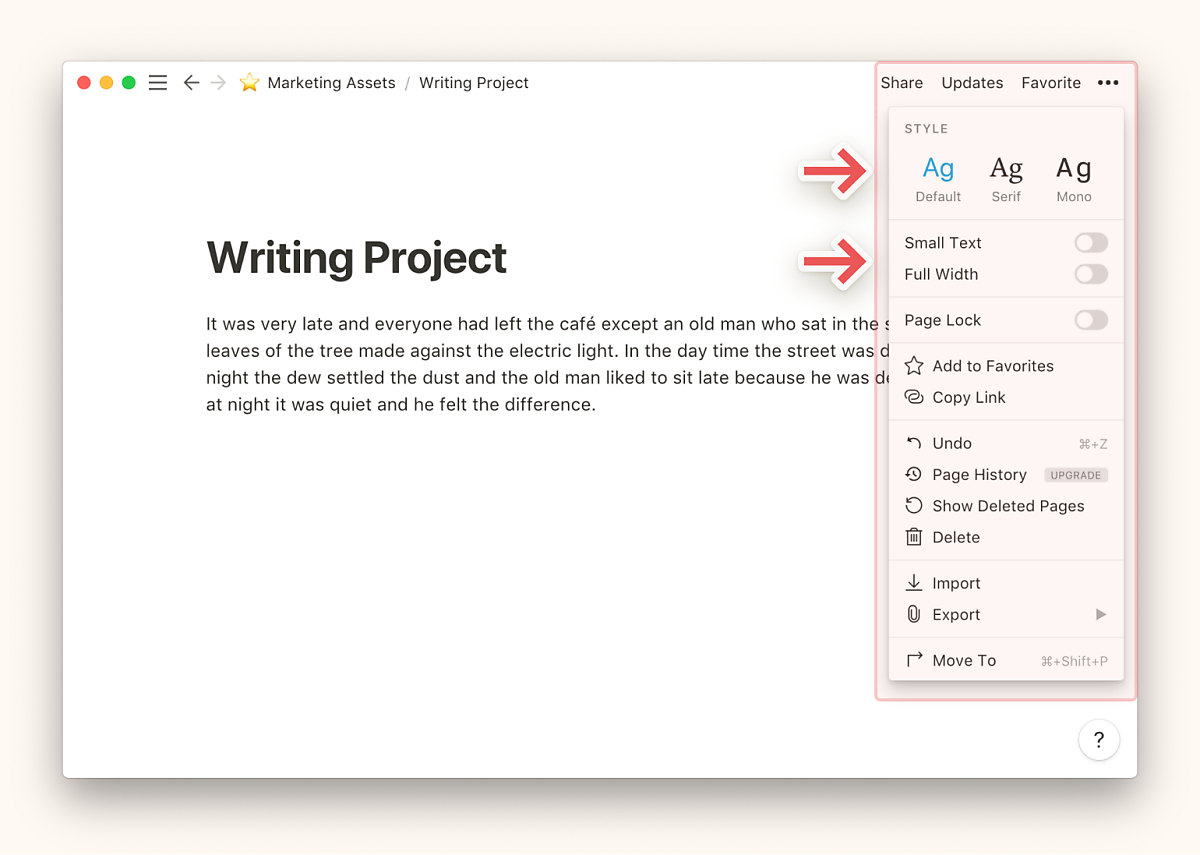Click the Show Deleted Pages icon
This screenshot has width=1200, height=855.
pos(914,506)
